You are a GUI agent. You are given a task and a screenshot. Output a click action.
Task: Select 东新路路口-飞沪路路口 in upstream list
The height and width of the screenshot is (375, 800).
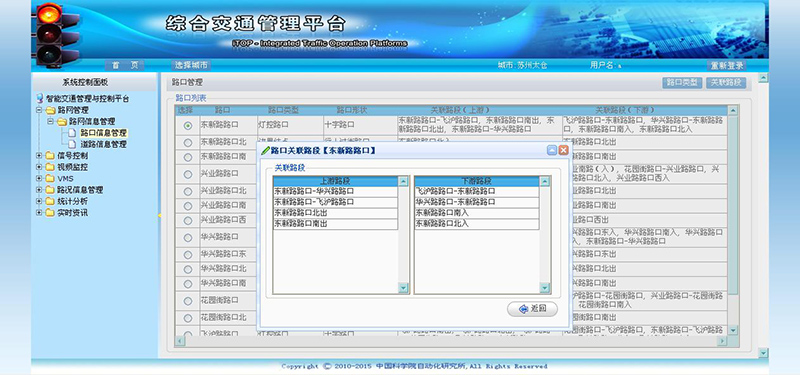[335, 202]
